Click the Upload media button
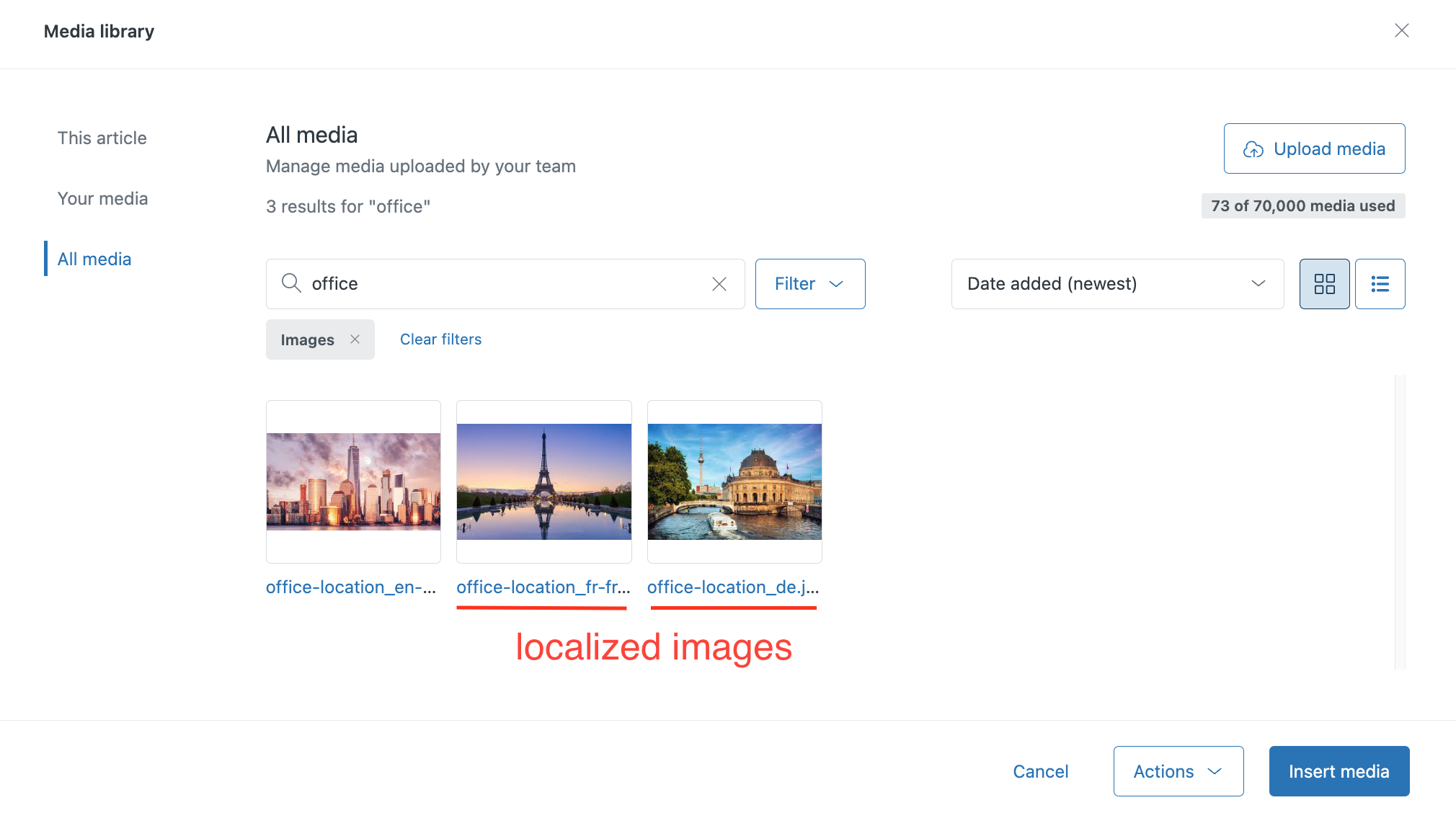The width and height of the screenshot is (1456, 813). point(1314,148)
